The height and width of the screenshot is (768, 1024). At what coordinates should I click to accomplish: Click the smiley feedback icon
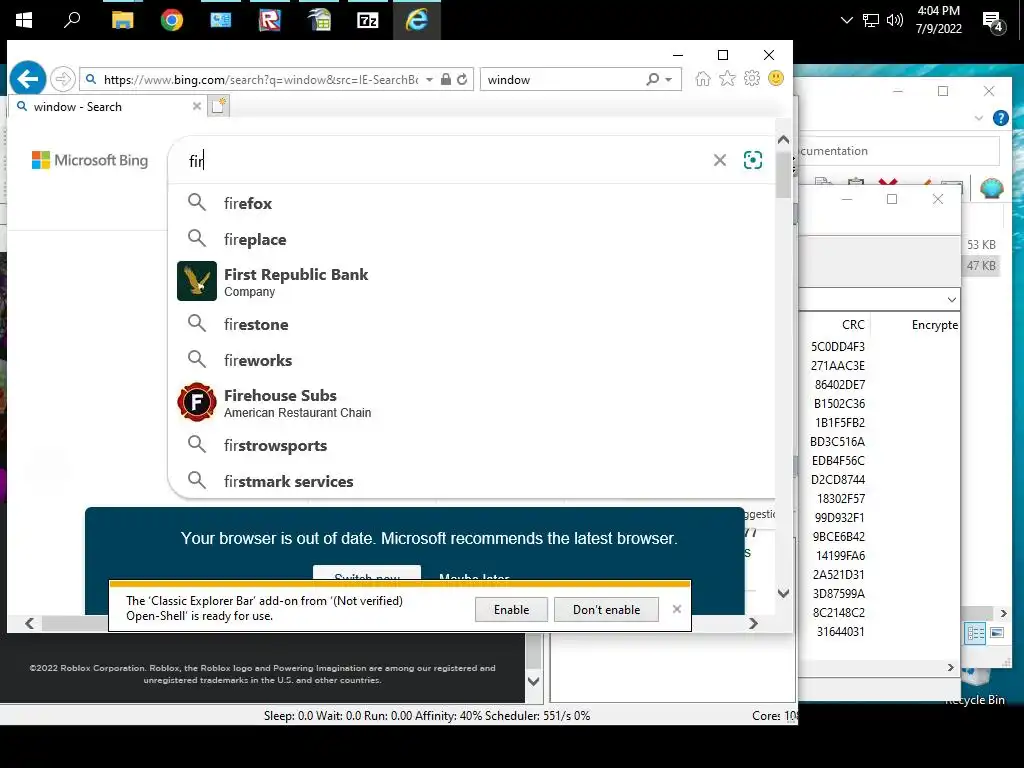tap(776, 79)
